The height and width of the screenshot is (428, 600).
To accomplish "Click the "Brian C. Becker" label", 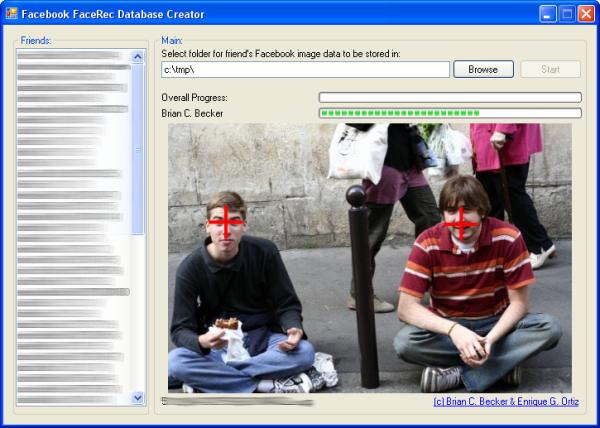I will click(192, 113).
